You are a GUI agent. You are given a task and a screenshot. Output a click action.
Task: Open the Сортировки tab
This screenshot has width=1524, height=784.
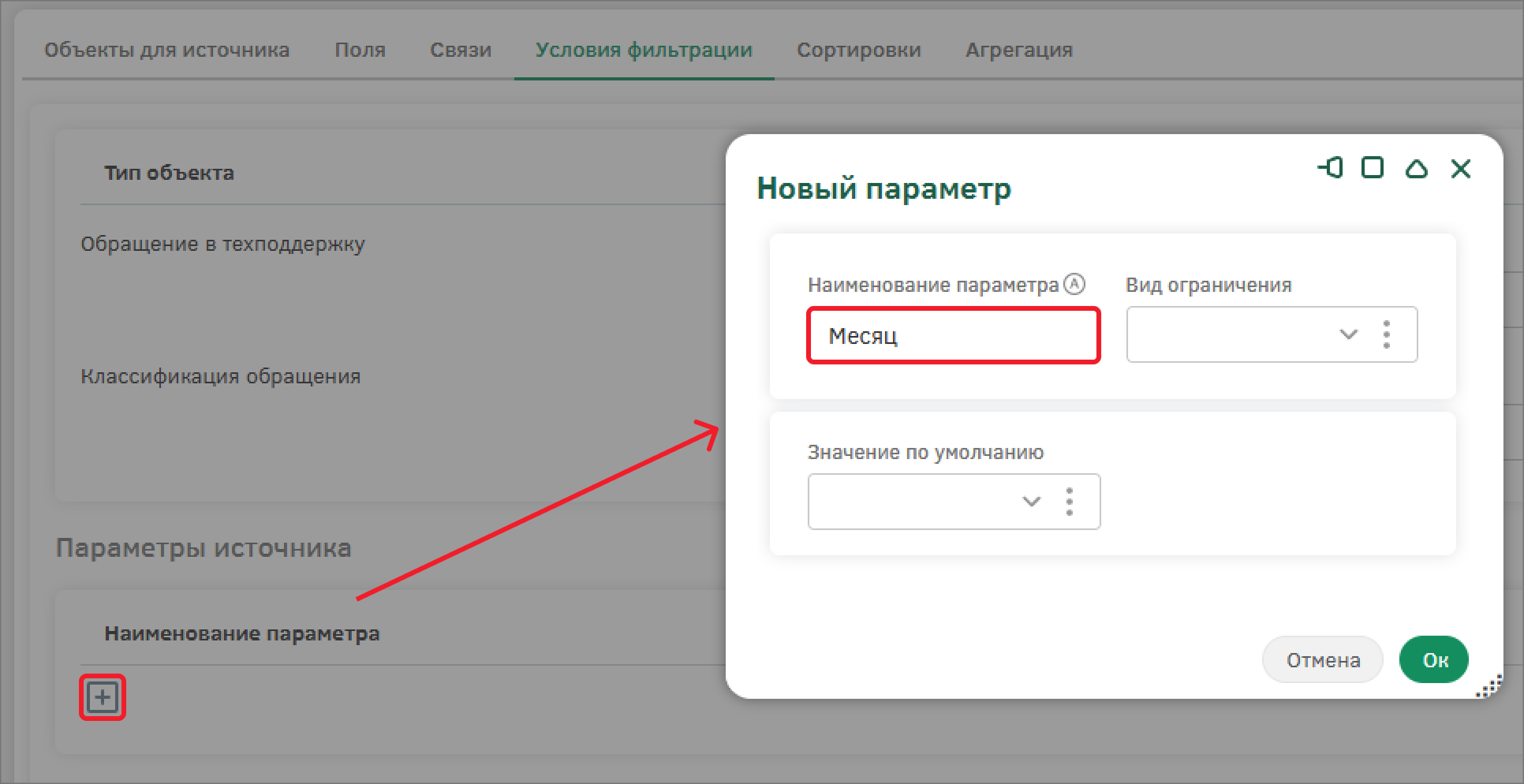859,50
